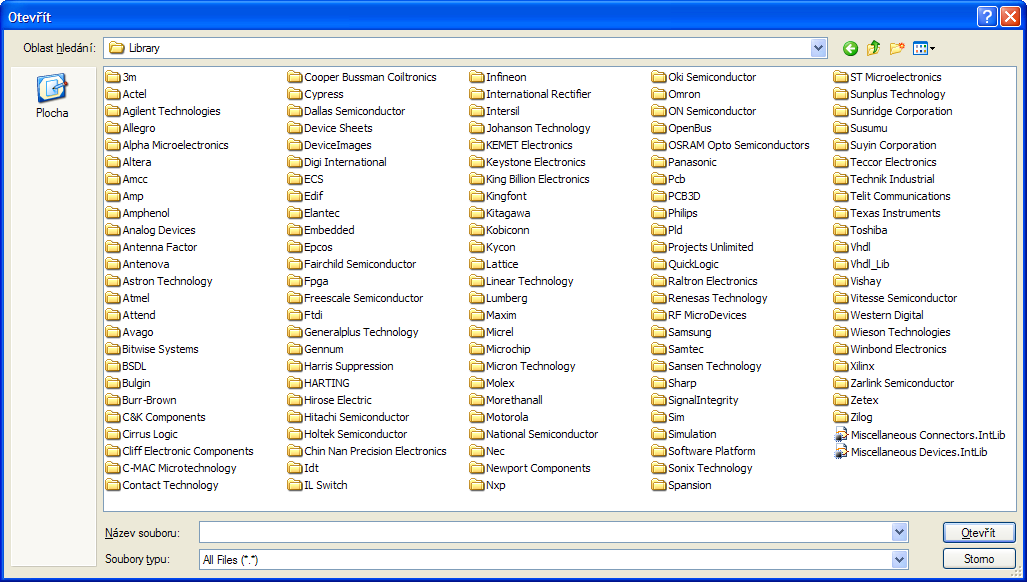Select Miscellaneous Connectors.IntLib file

point(927,435)
